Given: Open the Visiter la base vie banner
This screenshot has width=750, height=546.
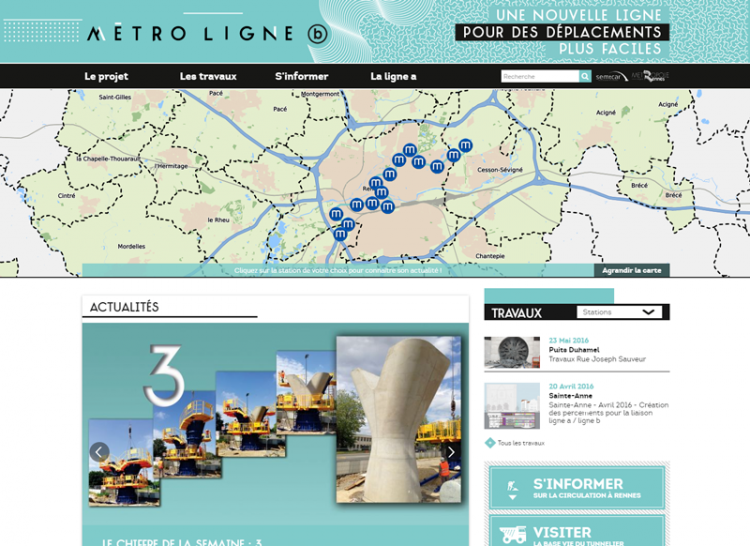Looking at the screenshot, I should (x=577, y=531).
